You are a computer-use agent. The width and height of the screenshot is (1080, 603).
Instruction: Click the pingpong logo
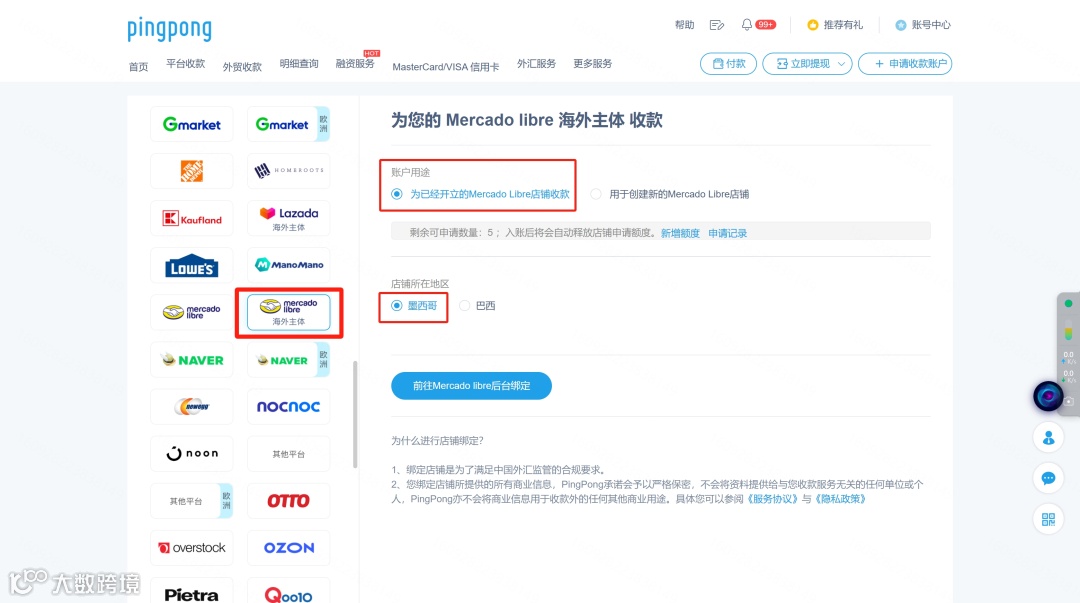169,29
